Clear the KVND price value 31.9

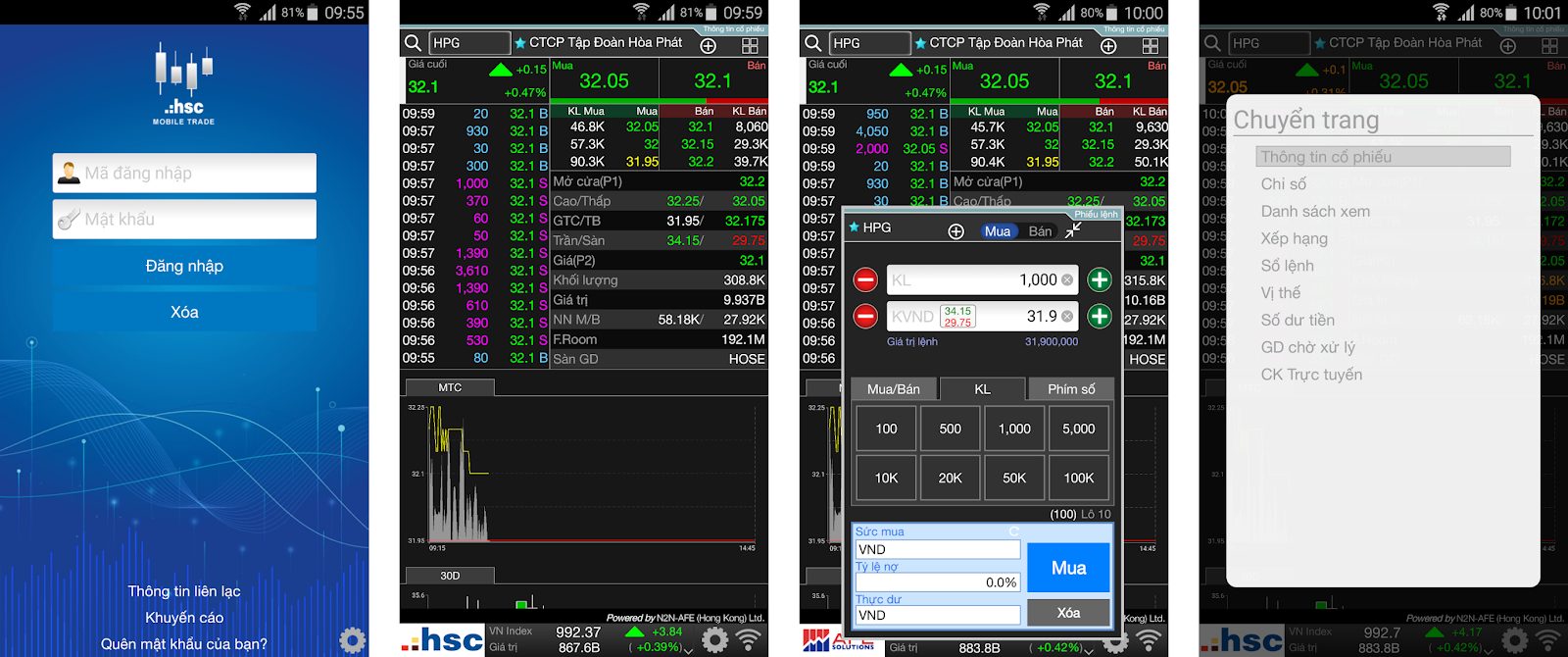1067,317
